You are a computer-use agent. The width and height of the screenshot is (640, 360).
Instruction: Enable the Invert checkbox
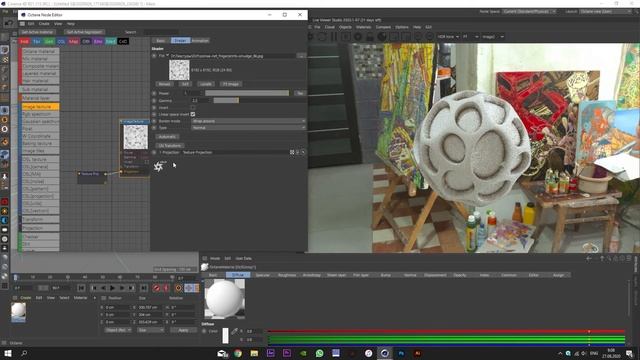(193, 107)
